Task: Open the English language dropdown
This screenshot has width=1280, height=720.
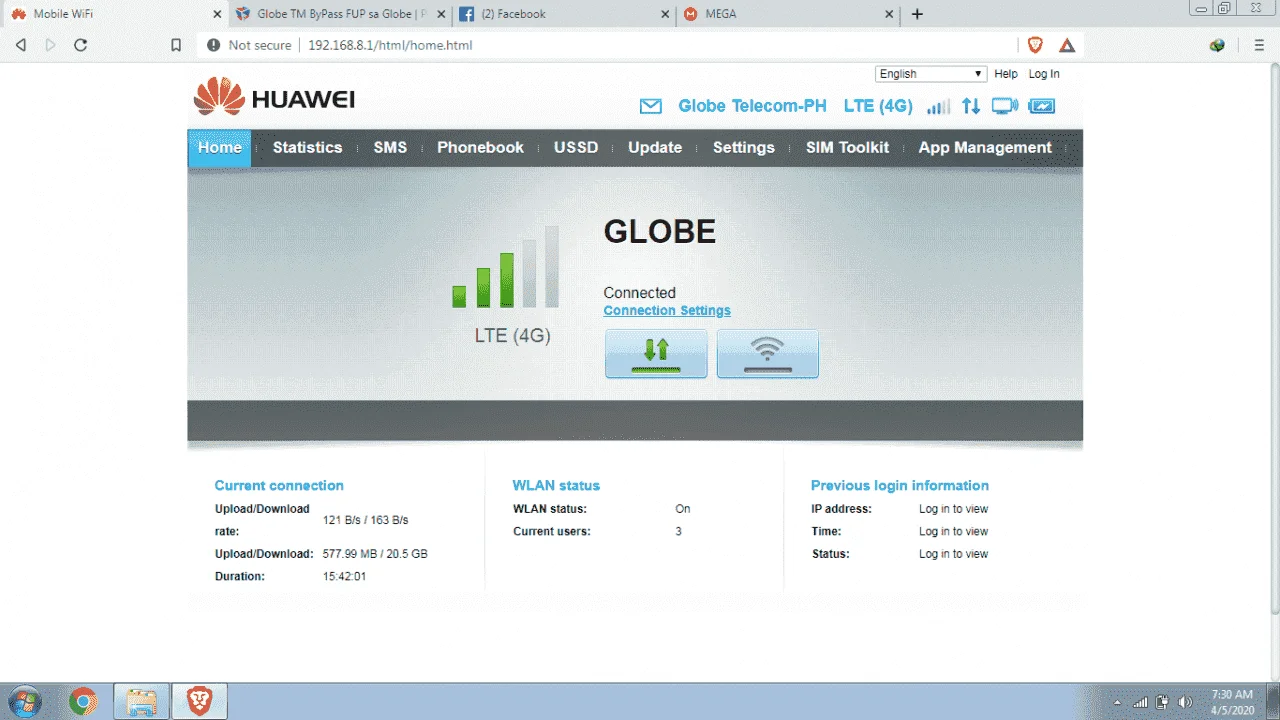Action: (x=931, y=74)
